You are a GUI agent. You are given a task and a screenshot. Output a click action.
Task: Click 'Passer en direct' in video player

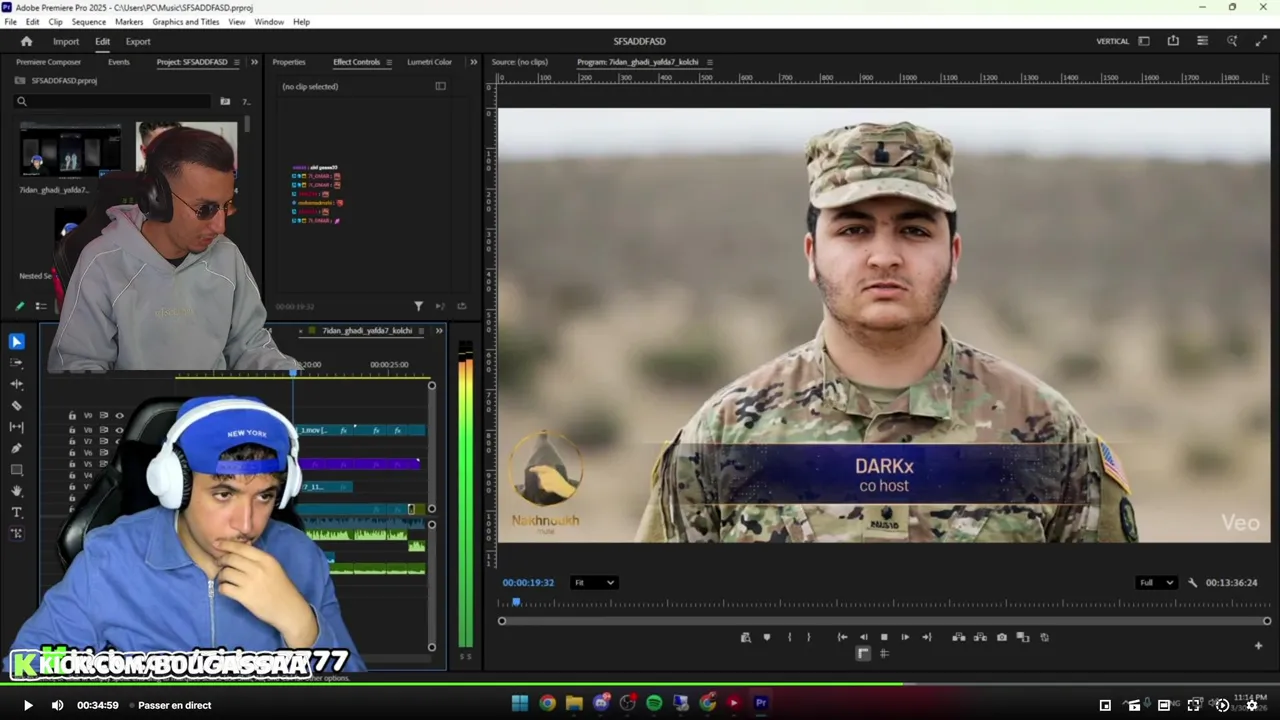click(x=174, y=705)
